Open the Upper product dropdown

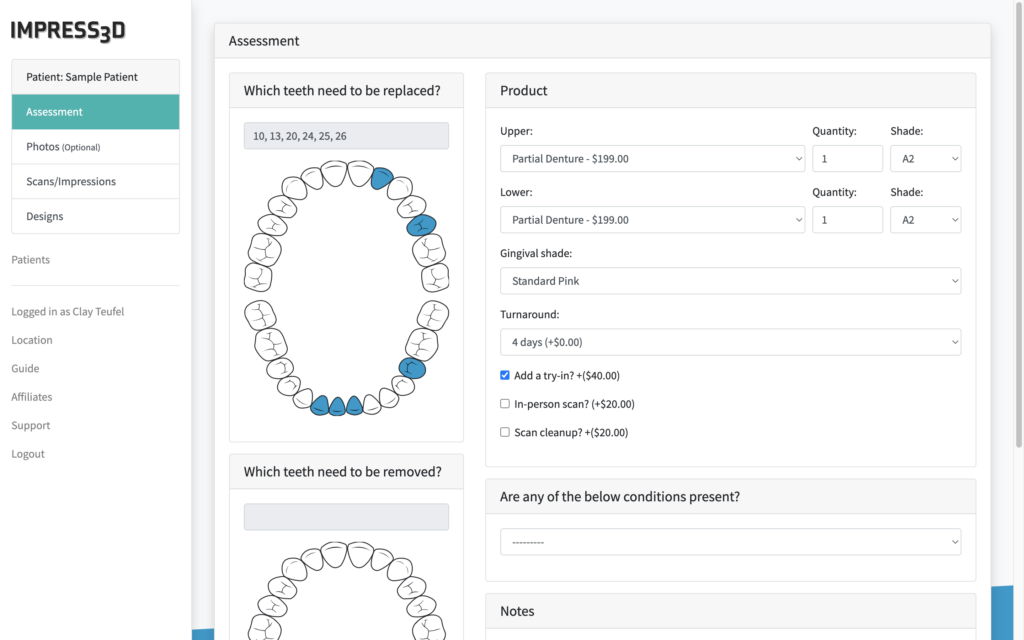pos(652,159)
